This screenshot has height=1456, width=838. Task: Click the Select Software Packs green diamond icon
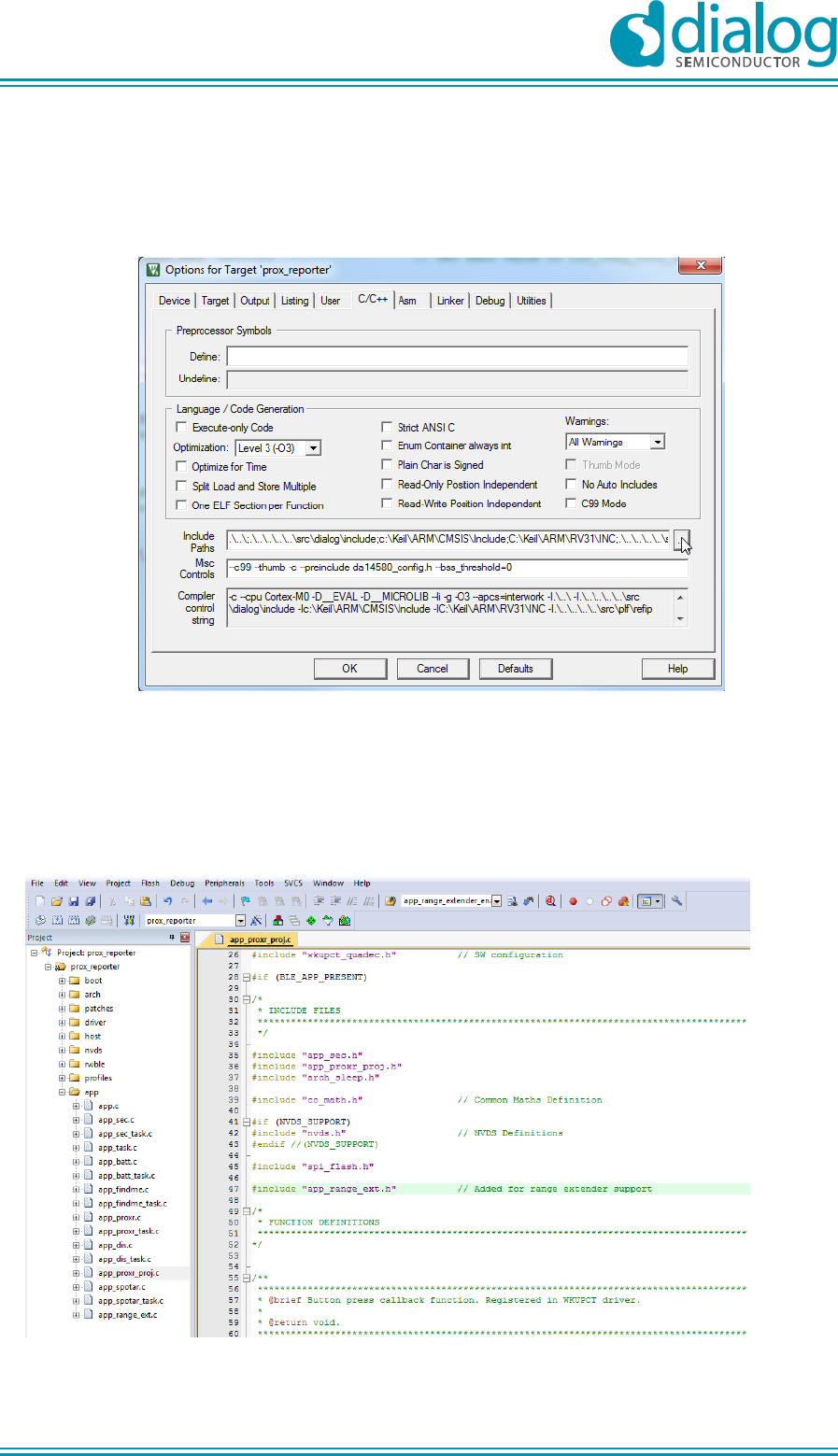311,921
